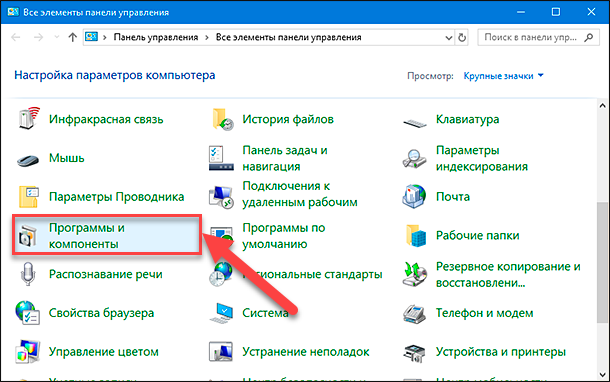Open Taskbar and navigation icon
This screenshot has width=610, height=382.
coord(221,158)
